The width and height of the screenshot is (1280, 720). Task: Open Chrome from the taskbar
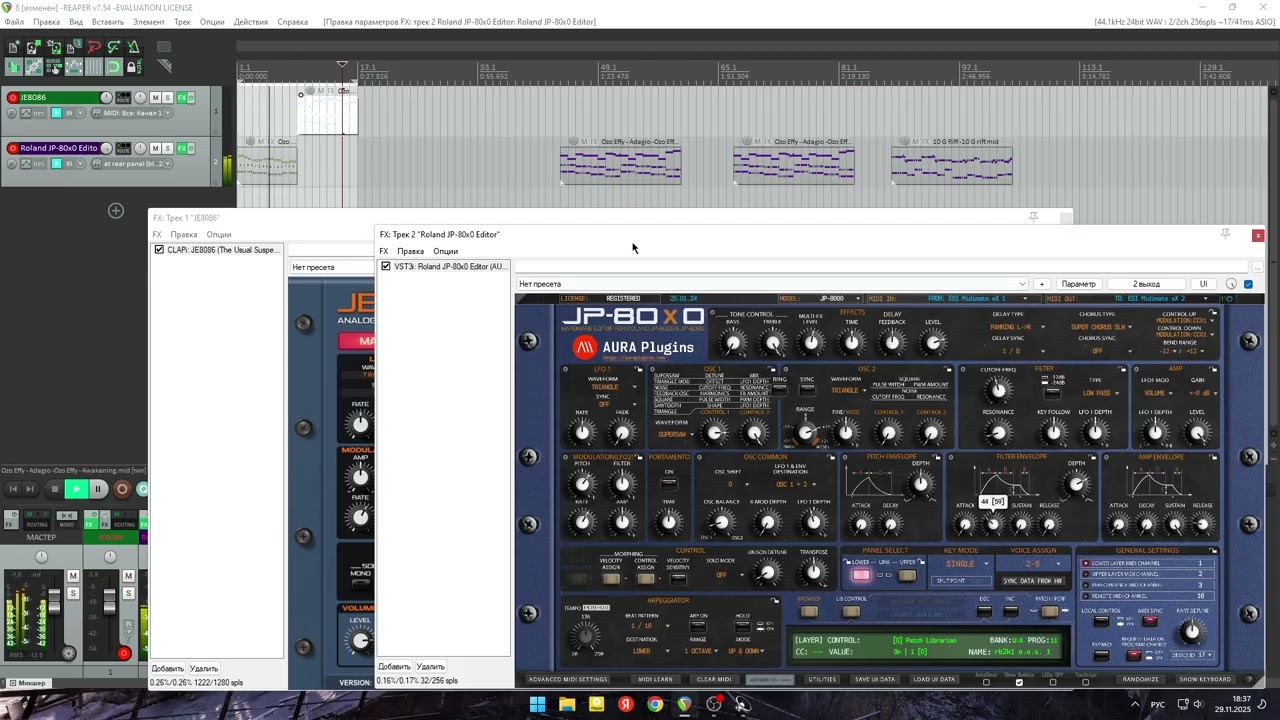(655, 704)
